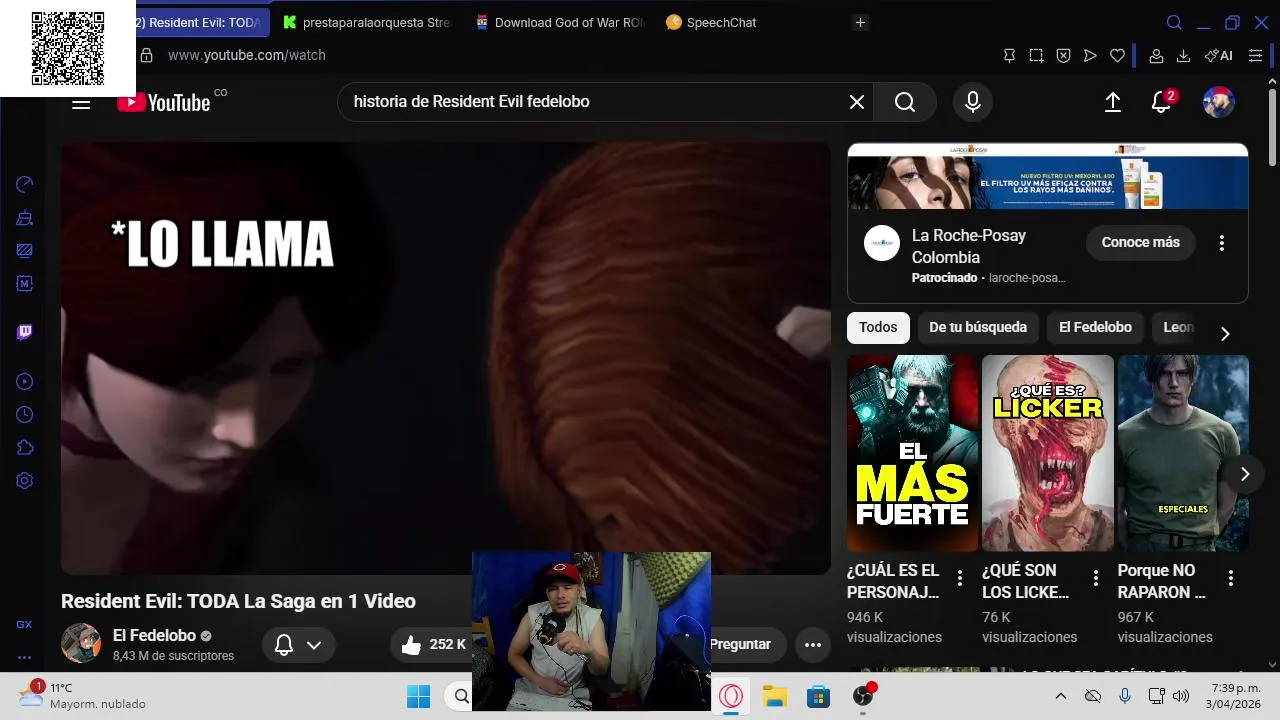Open Easy Setup sliders icon
This screenshot has width=1280, height=720.
tap(1255, 55)
